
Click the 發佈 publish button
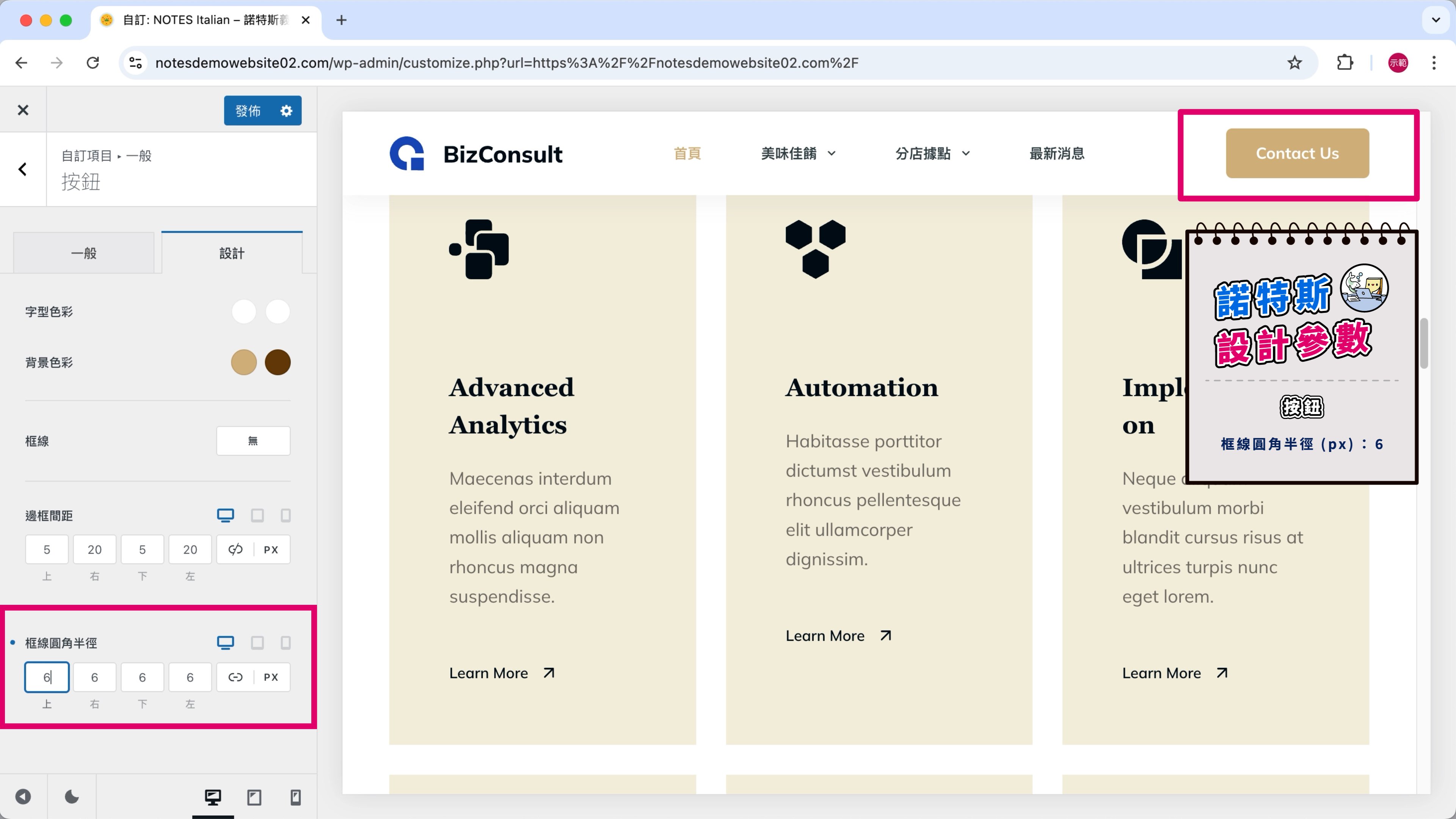tap(249, 111)
